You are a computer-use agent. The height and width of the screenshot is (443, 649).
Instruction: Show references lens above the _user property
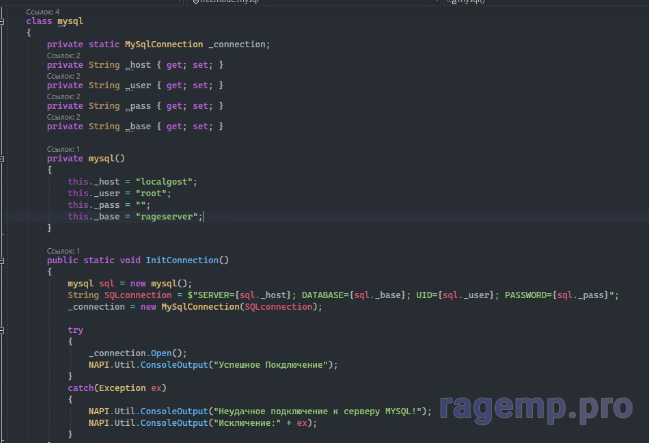coord(65,76)
